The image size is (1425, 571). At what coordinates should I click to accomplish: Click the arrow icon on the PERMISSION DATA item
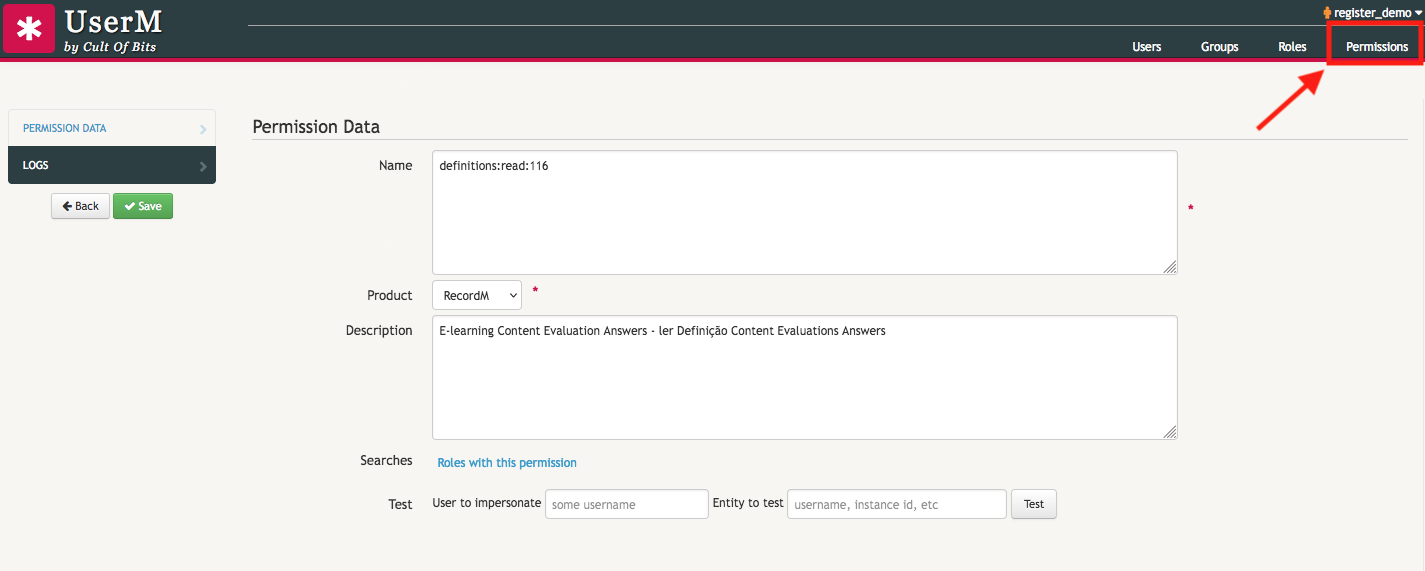(203, 129)
